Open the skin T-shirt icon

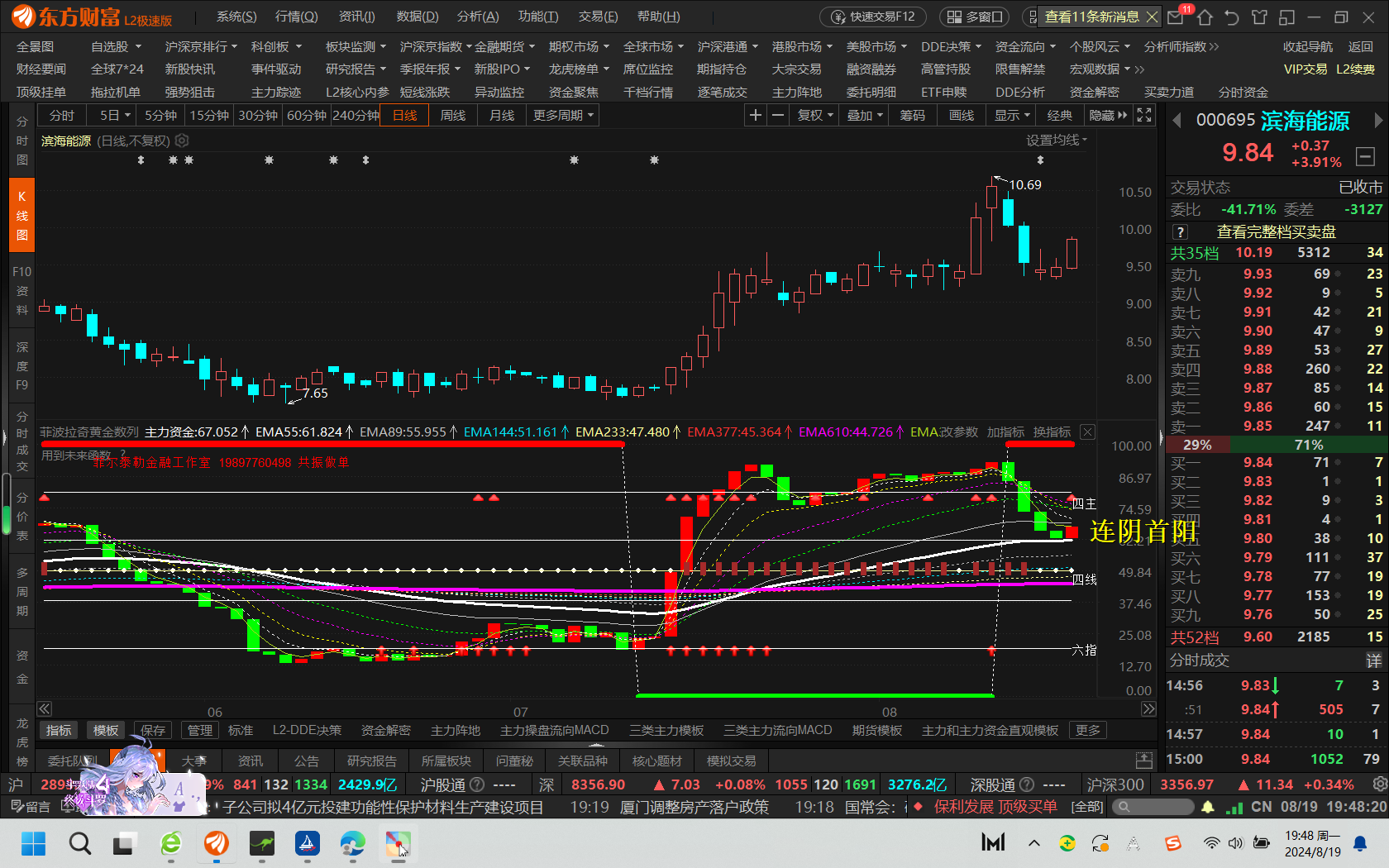(1259, 17)
